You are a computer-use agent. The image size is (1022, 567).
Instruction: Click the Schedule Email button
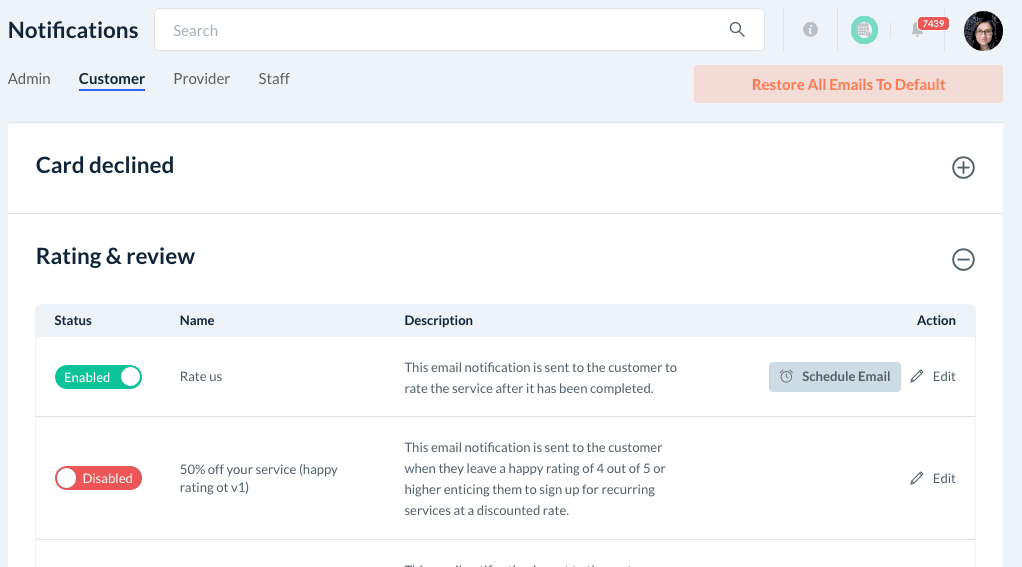[x=835, y=377]
